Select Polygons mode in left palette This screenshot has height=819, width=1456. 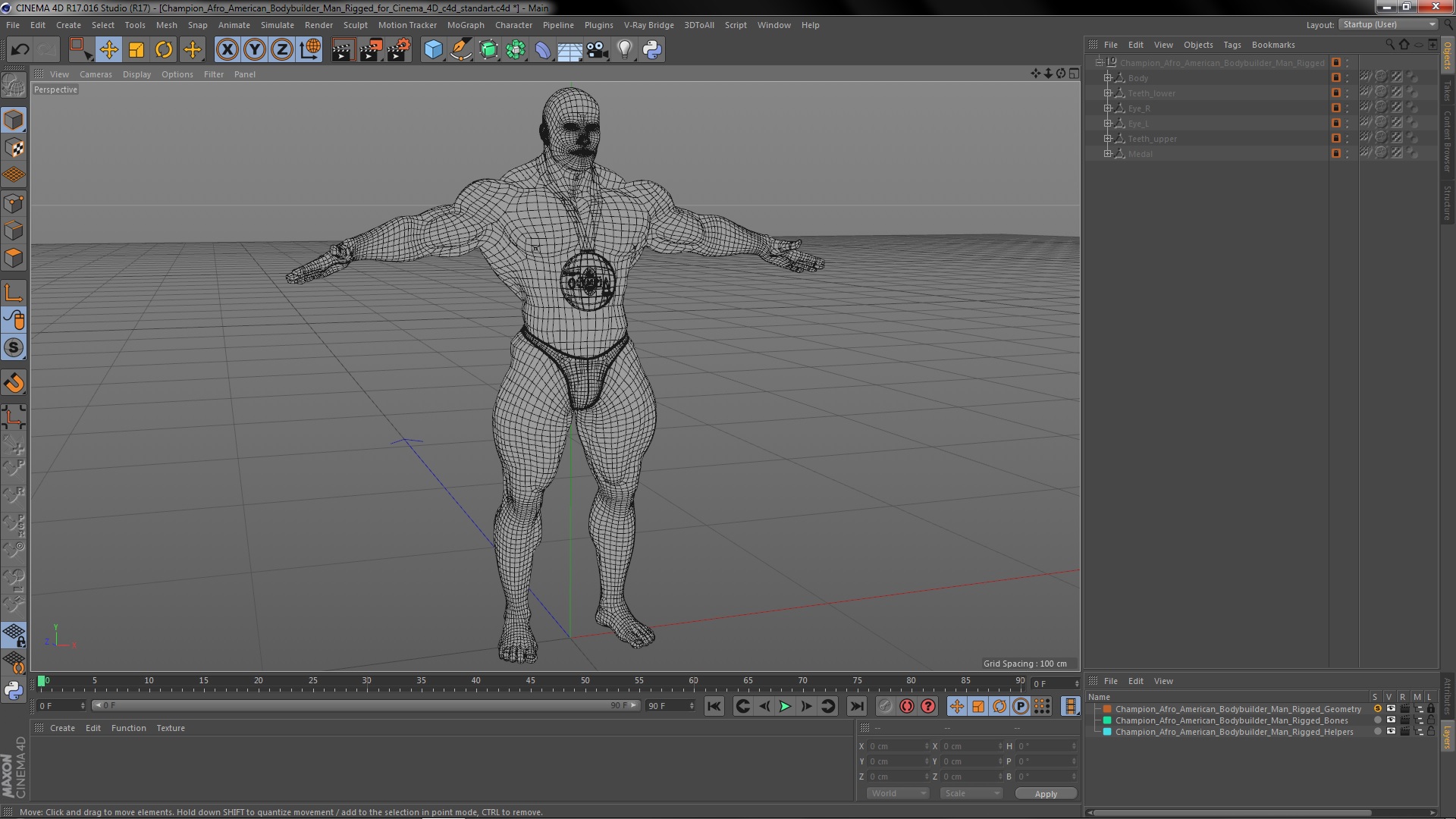pyautogui.click(x=14, y=258)
